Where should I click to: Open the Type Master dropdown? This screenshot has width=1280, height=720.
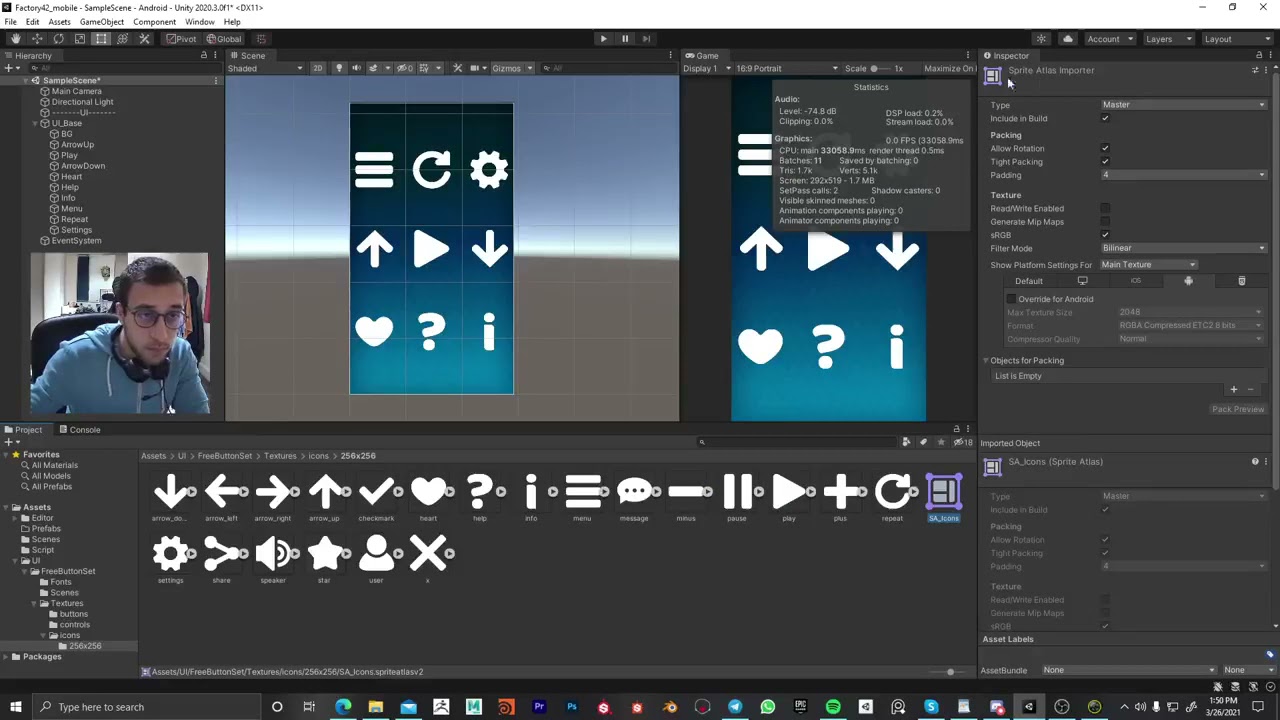click(x=1184, y=105)
